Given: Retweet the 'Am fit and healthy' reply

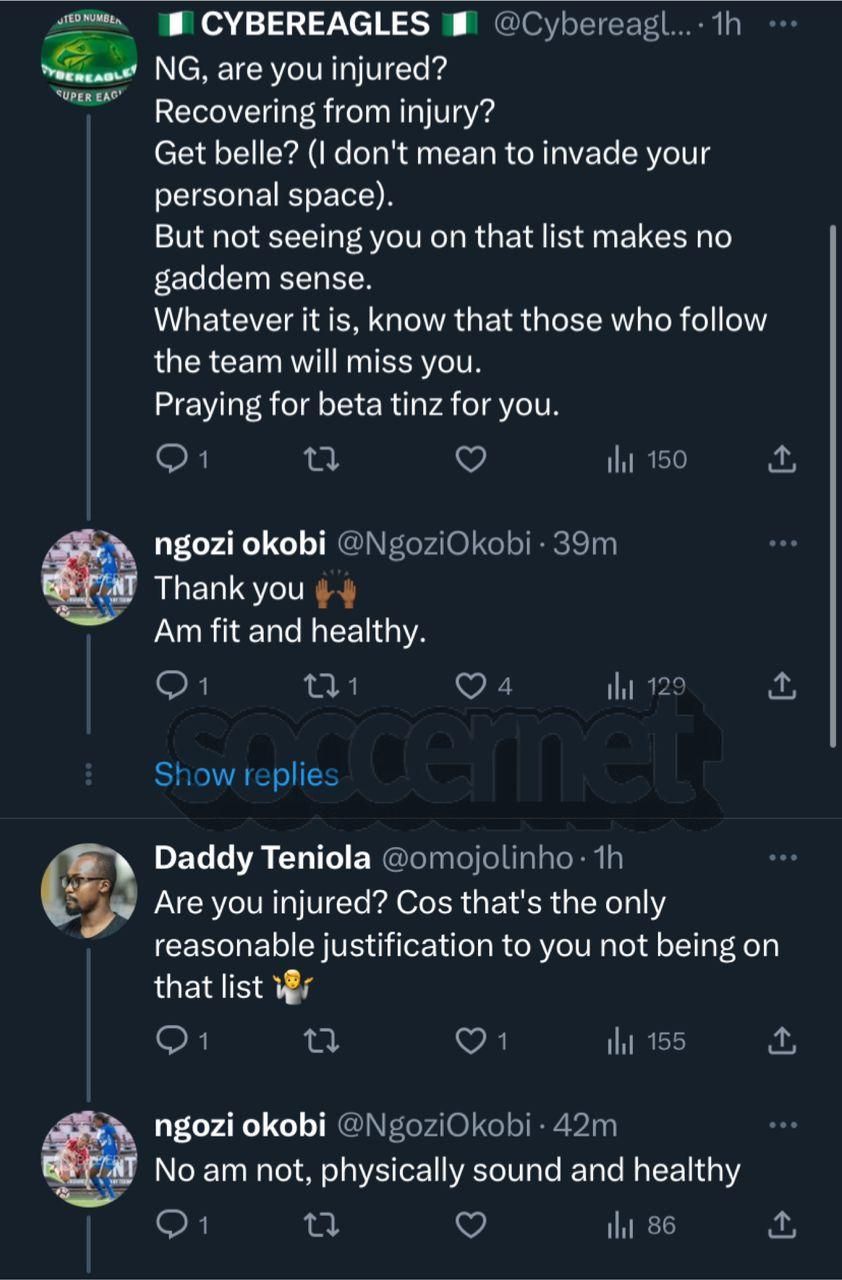Looking at the screenshot, I should 323,686.
